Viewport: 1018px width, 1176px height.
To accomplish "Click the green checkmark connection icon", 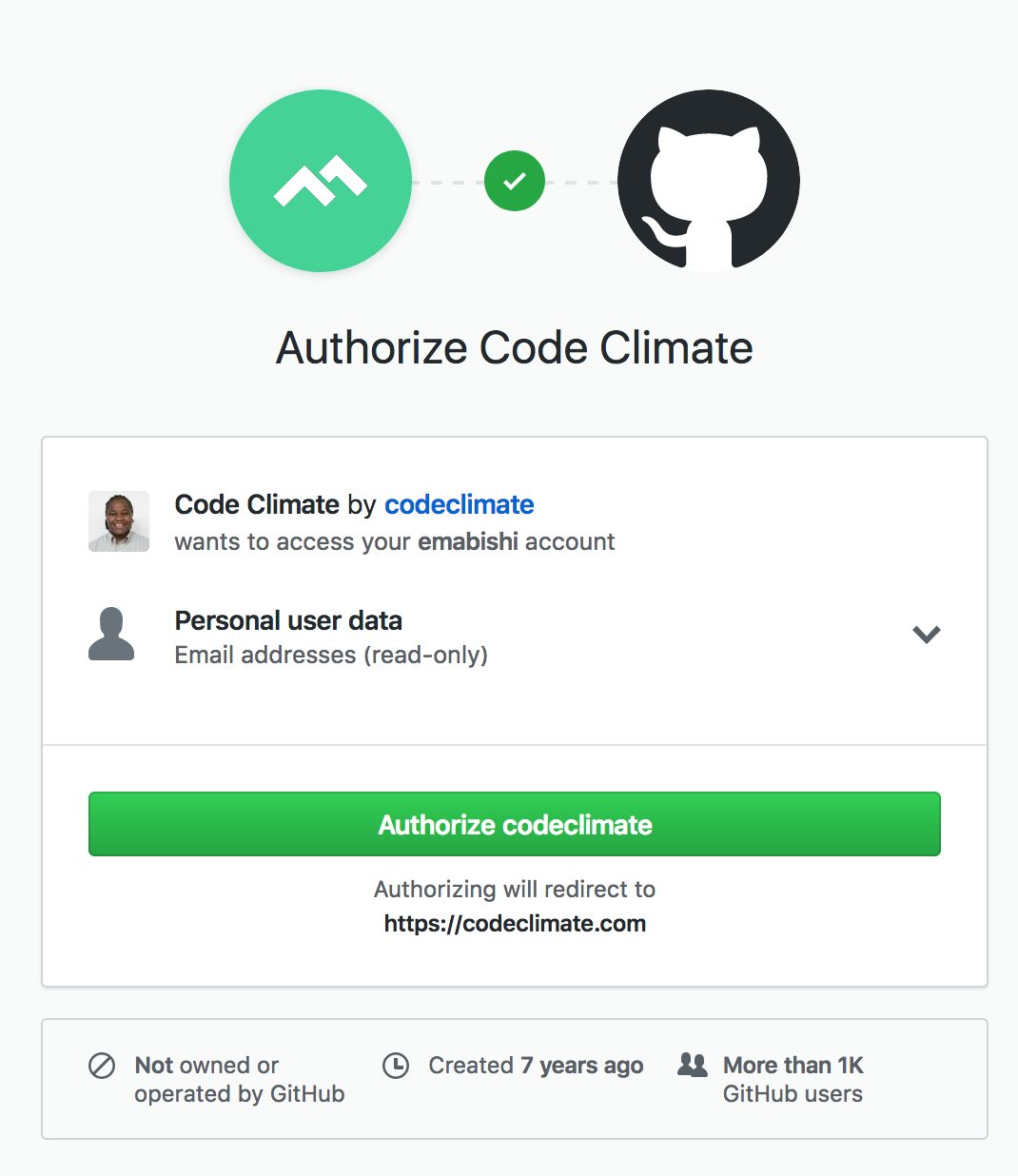I will 515,181.
